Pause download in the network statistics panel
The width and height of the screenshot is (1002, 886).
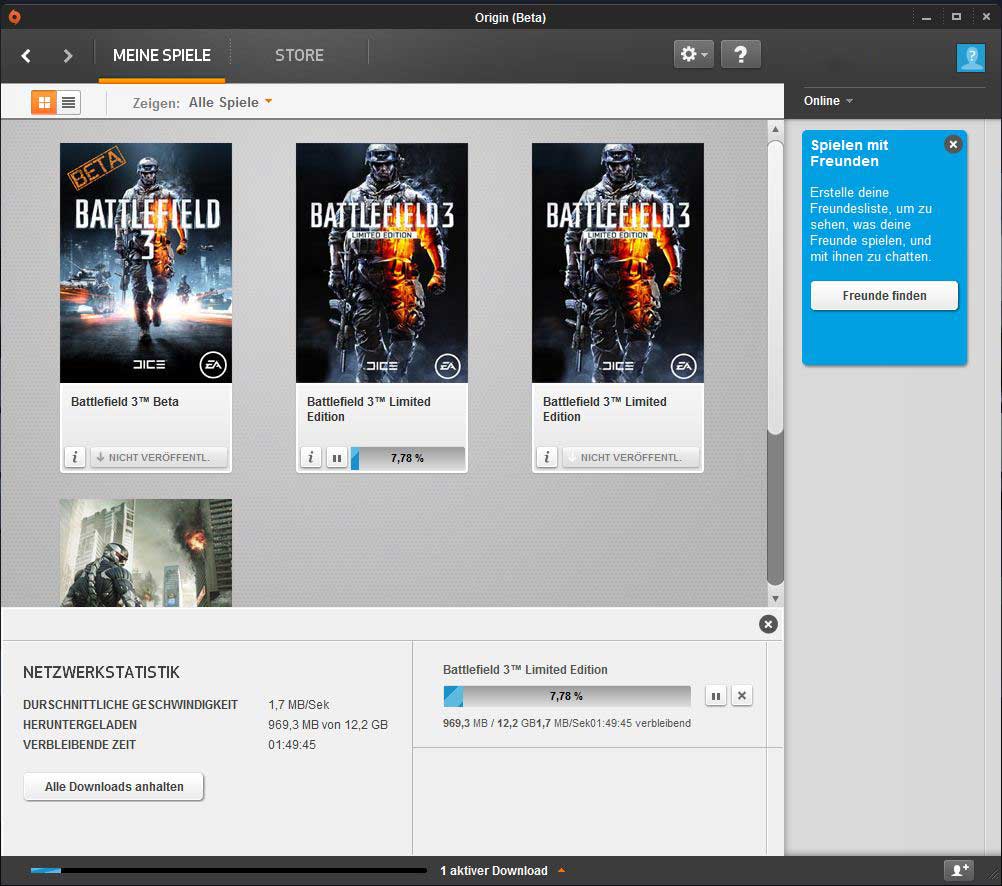pyautogui.click(x=716, y=696)
